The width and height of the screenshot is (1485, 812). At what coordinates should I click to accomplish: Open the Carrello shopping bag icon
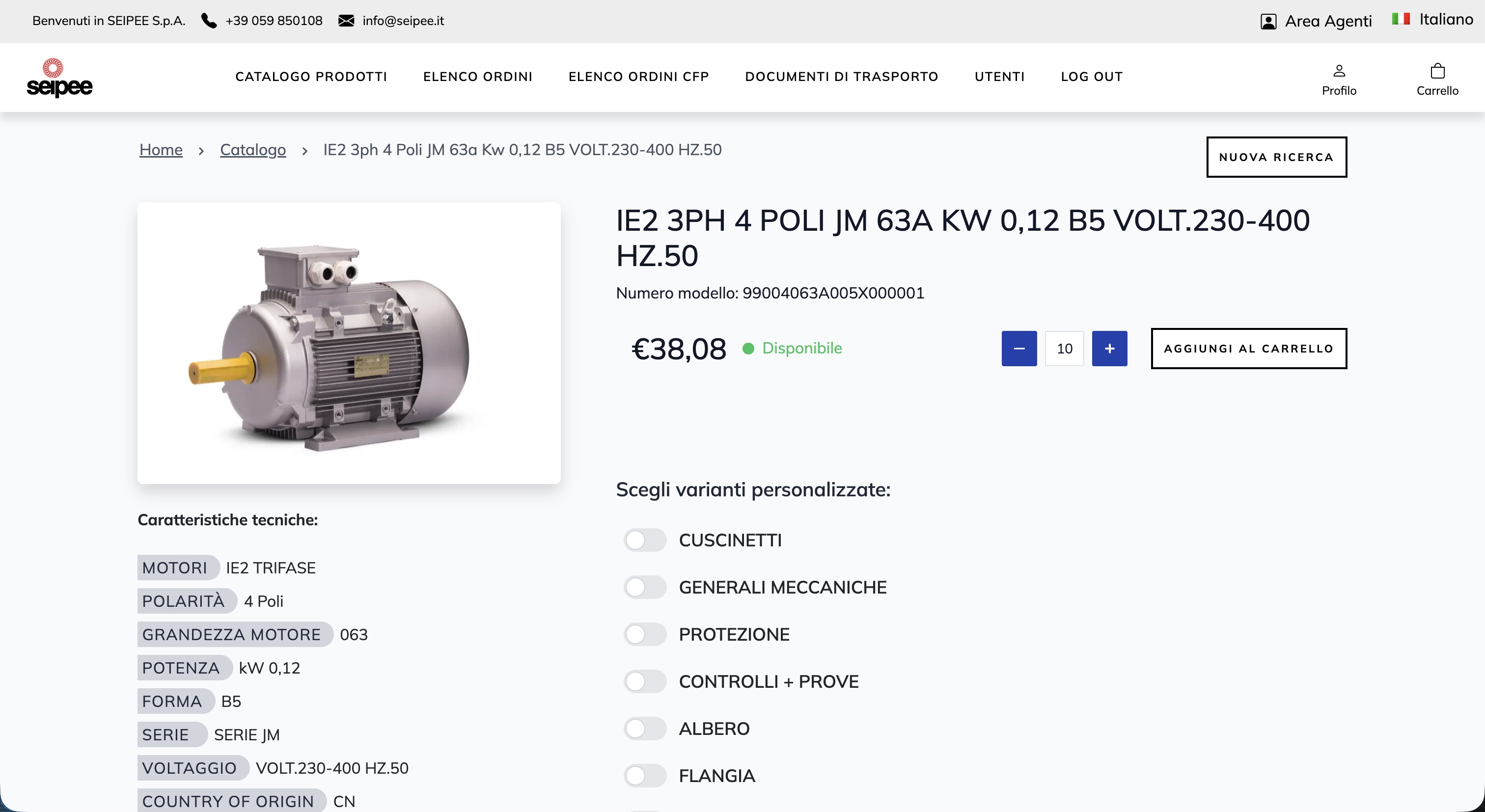point(1438,71)
